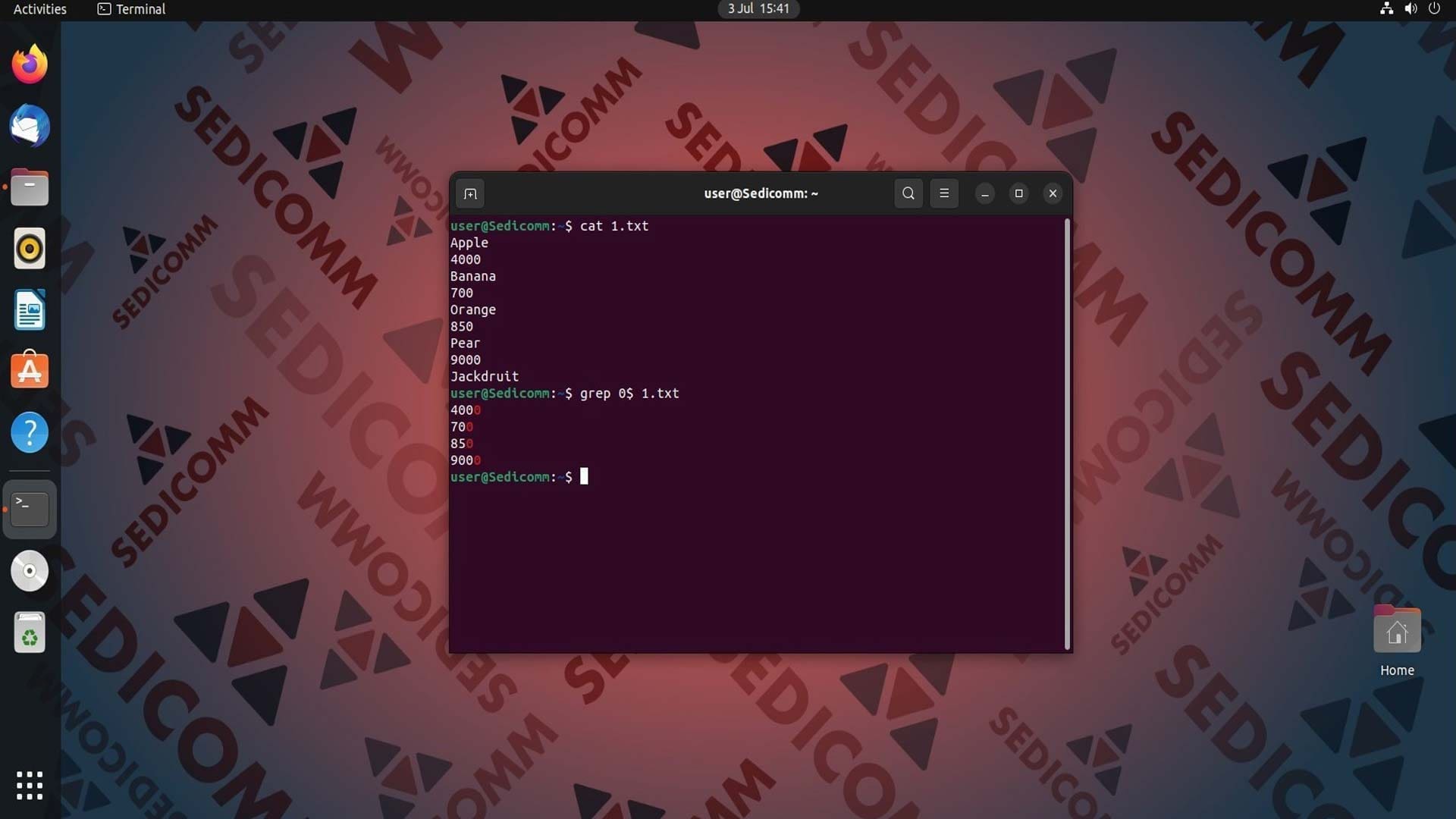
Task: Click the Terminal title user@Sedicomm: ~
Action: pyautogui.click(x=761, y=193)
